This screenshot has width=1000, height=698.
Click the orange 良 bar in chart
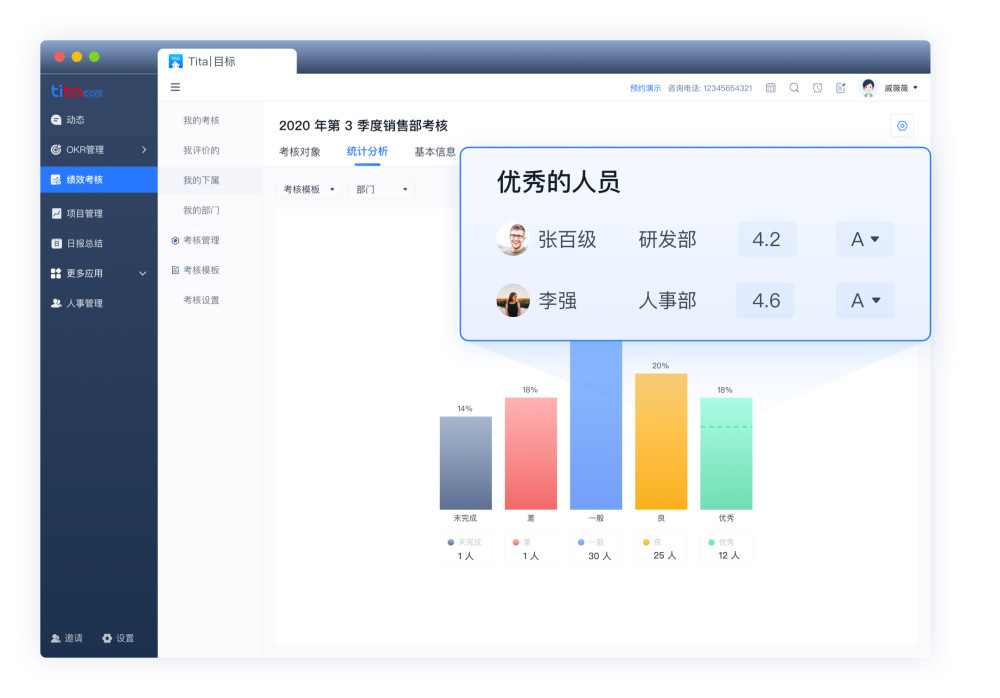coord(661,442)
